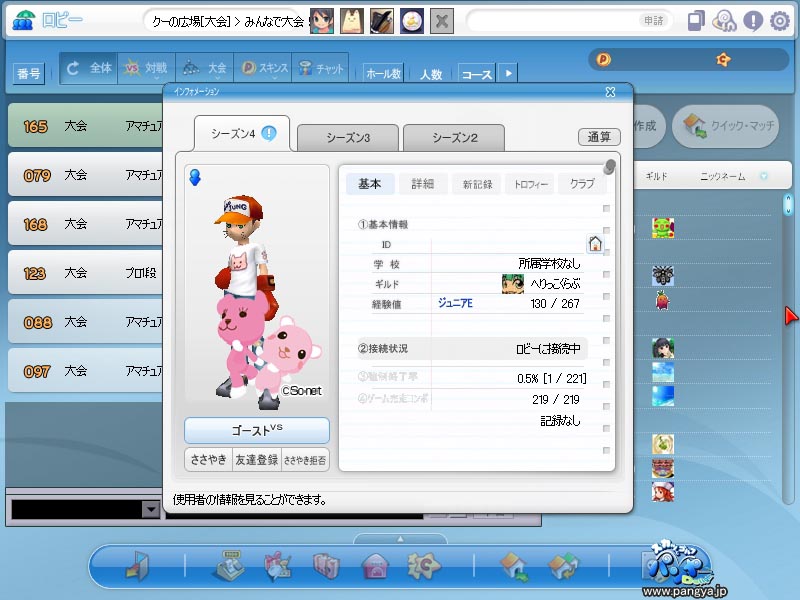Click the orange cookie currency icon
Viewport: 800px width, 600px height.
point(723,60)
